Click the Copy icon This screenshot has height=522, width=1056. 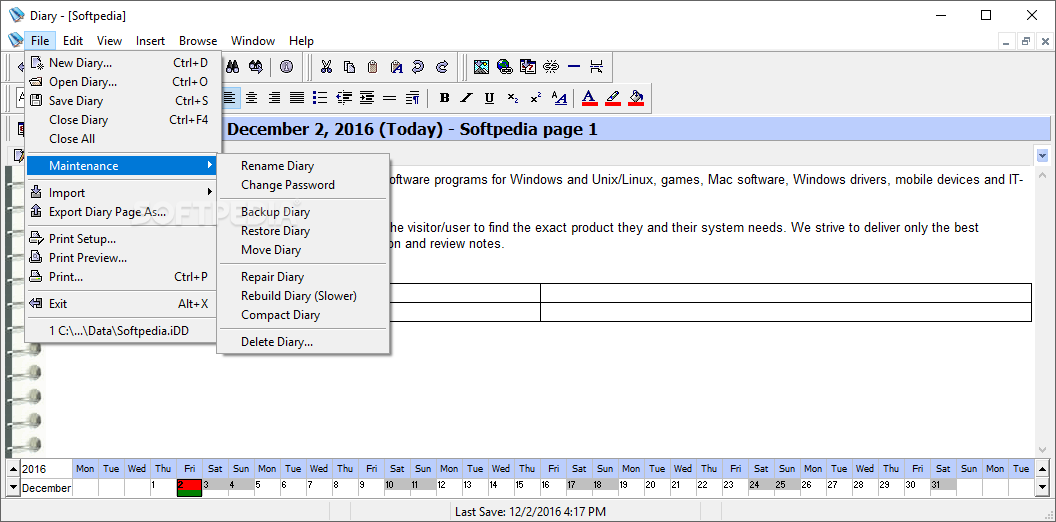click(x=350, y=67)
